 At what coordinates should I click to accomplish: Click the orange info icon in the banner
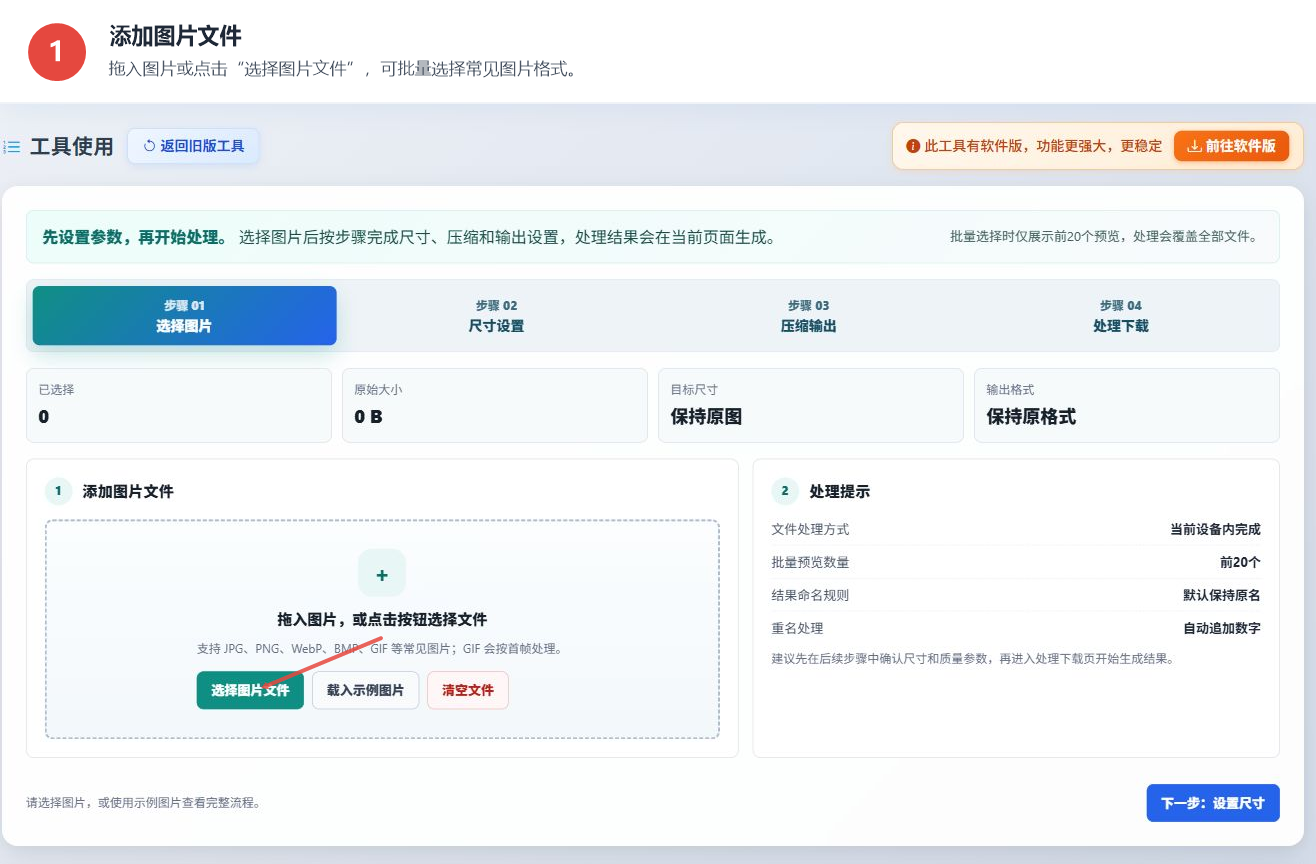coord(912,146)
